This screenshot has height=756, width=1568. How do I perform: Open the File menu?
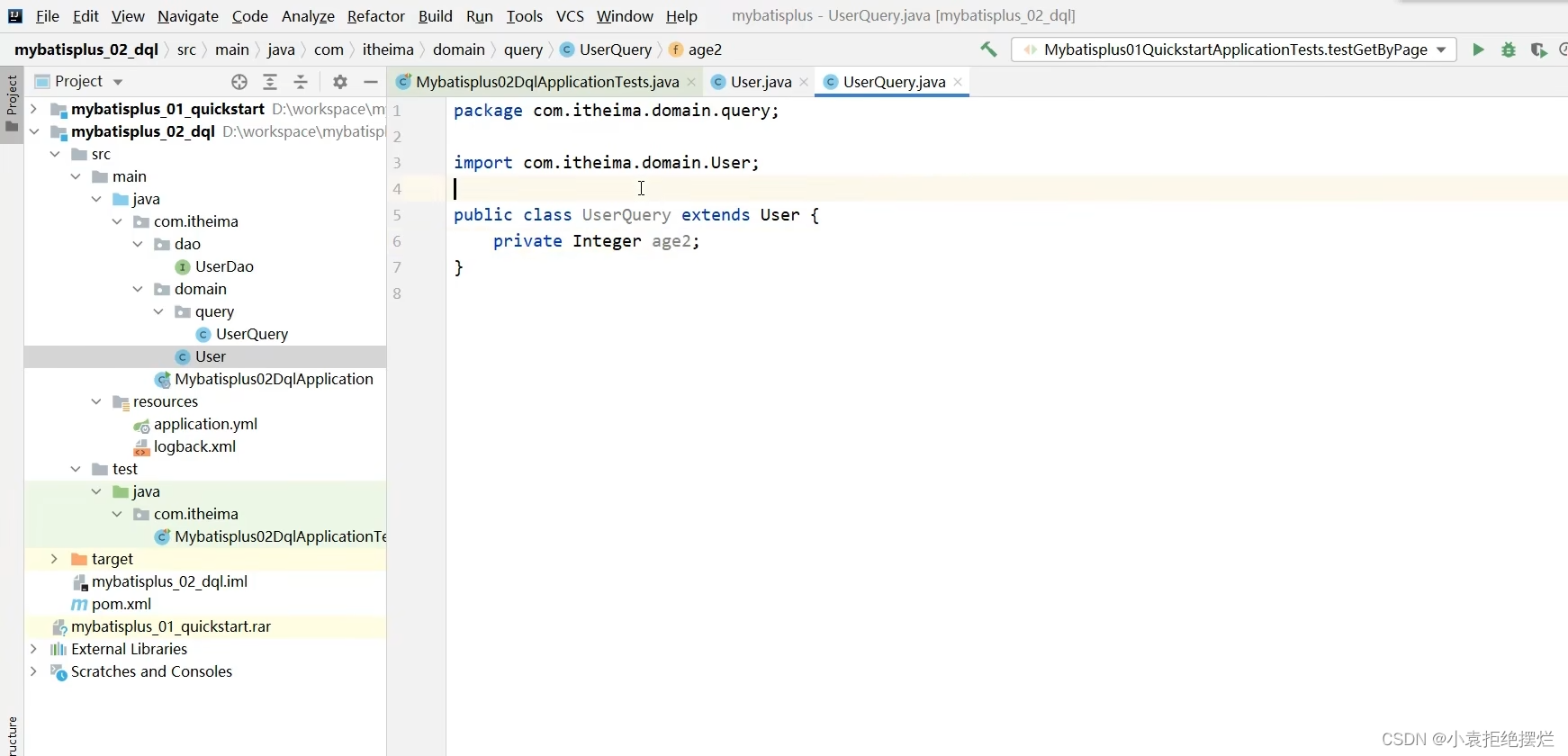point(47,16)
